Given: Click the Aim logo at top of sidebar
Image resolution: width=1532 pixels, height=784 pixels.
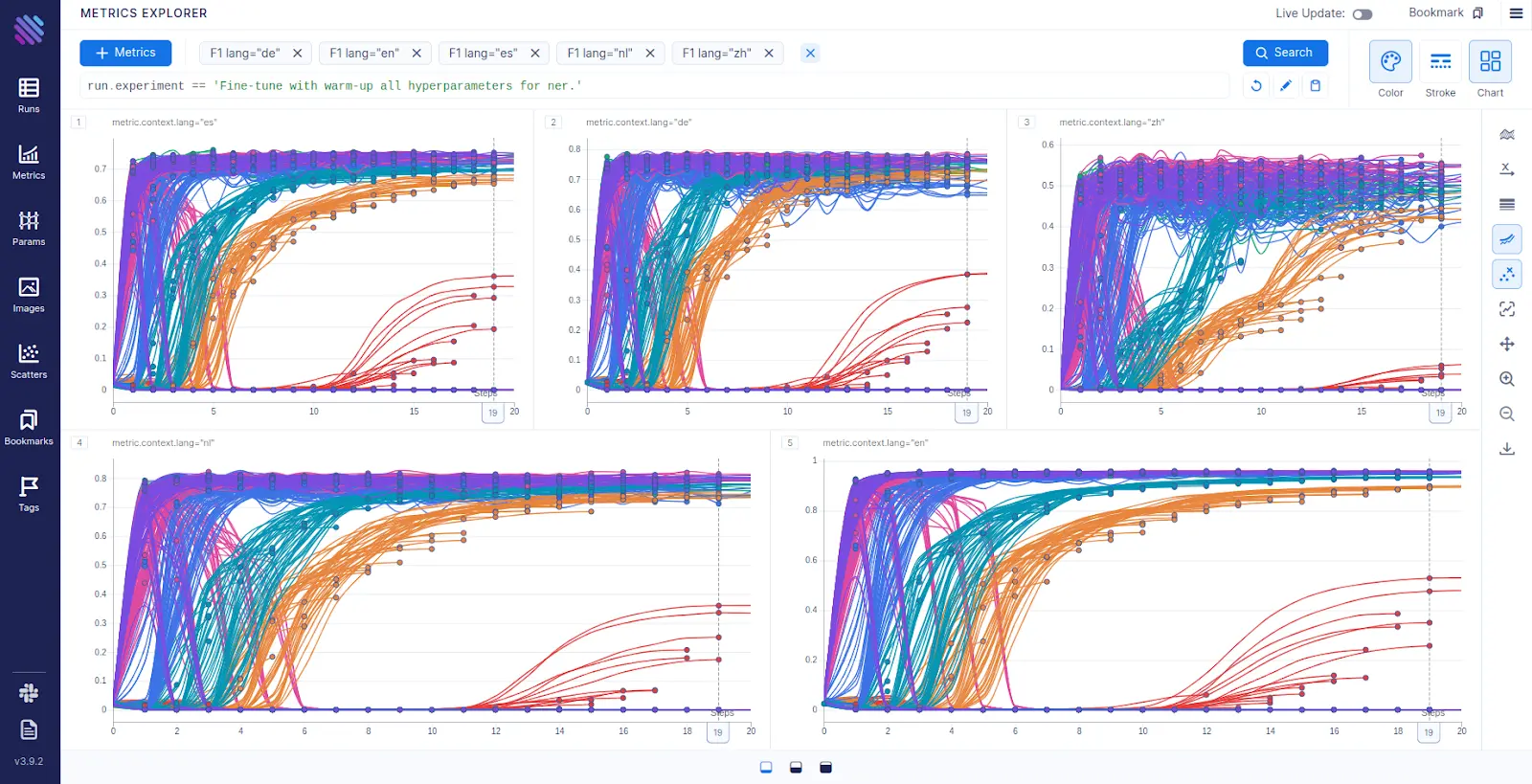Looking at the screenshot, I should pos(30,30).
